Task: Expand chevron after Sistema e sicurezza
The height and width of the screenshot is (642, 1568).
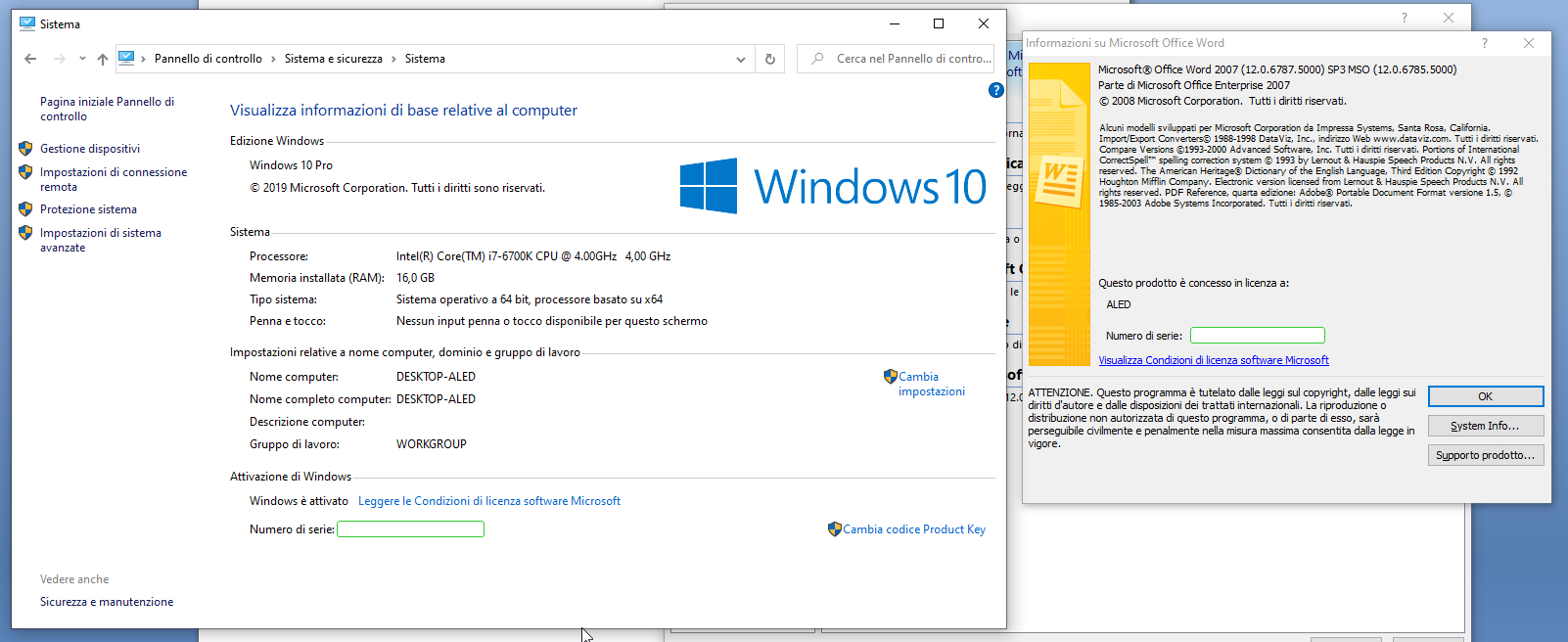Action: [393, 59]
